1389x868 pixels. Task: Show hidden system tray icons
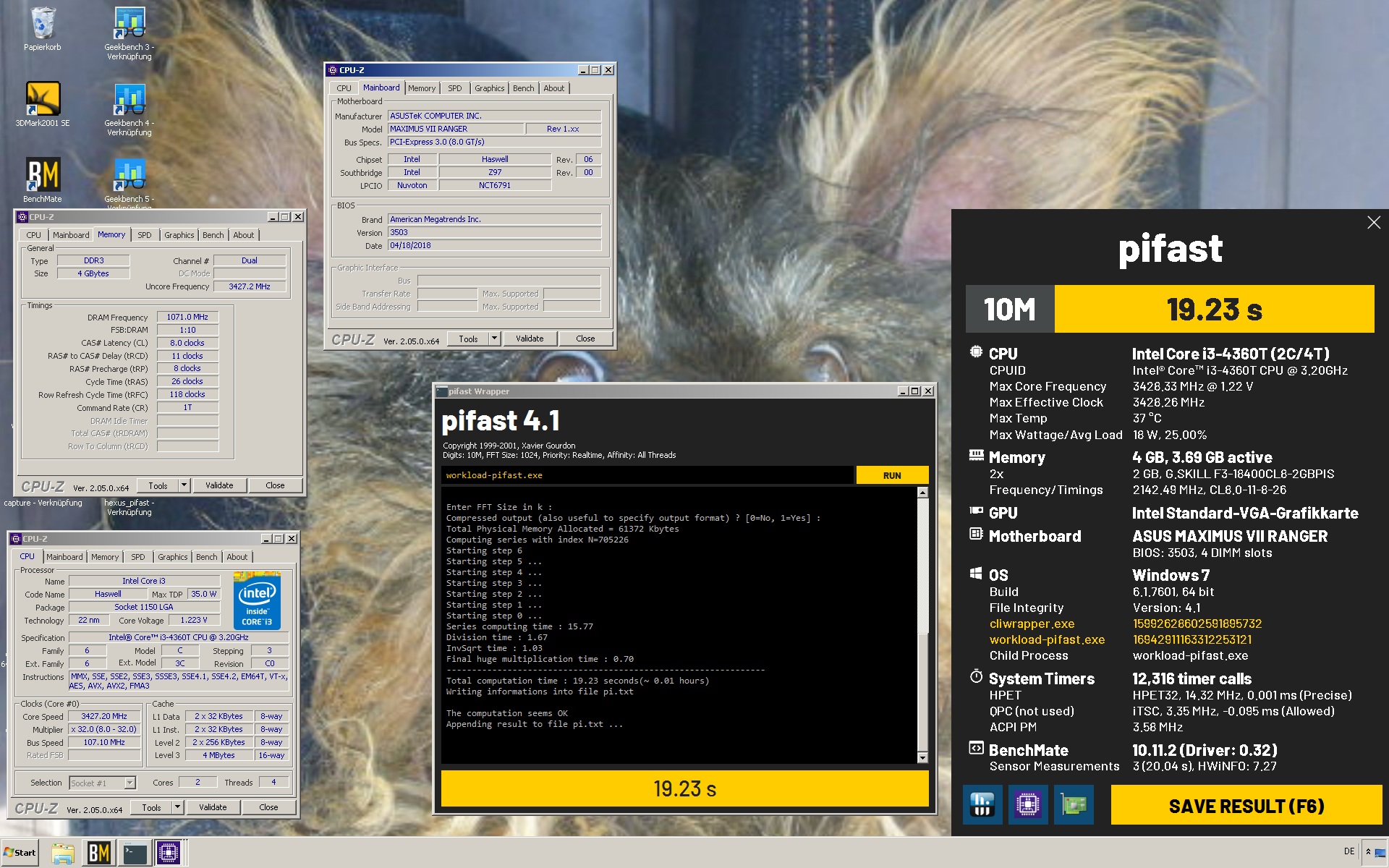pyautogui.click(x=1367, y=852)
